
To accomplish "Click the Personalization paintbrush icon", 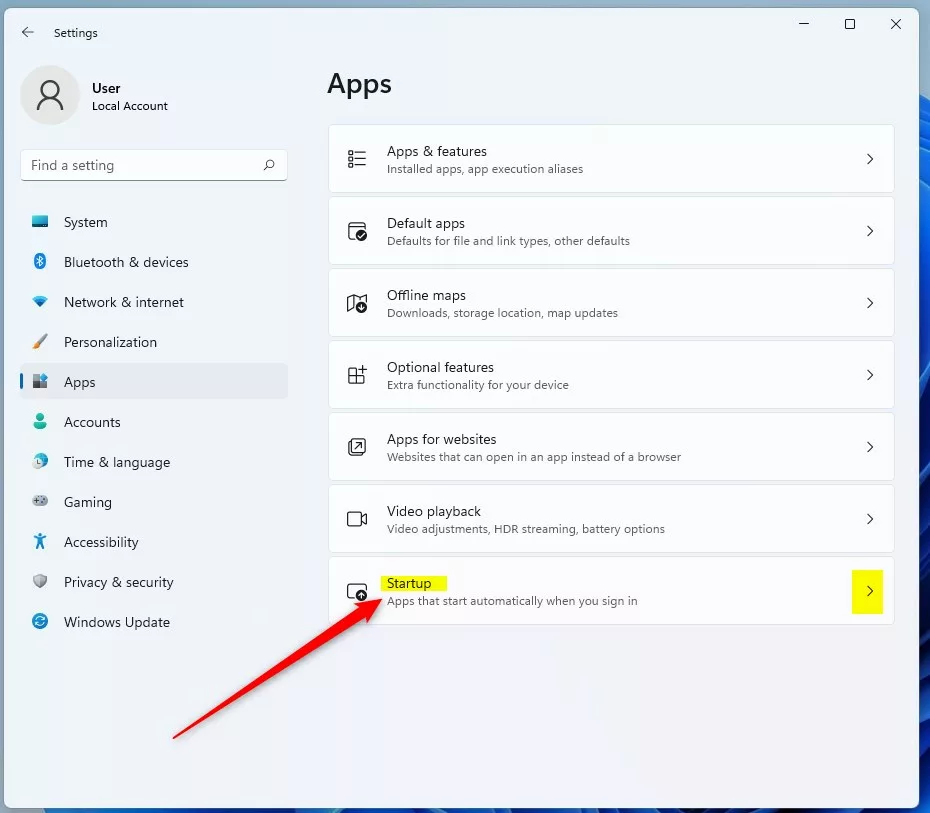I will point(40,342).
